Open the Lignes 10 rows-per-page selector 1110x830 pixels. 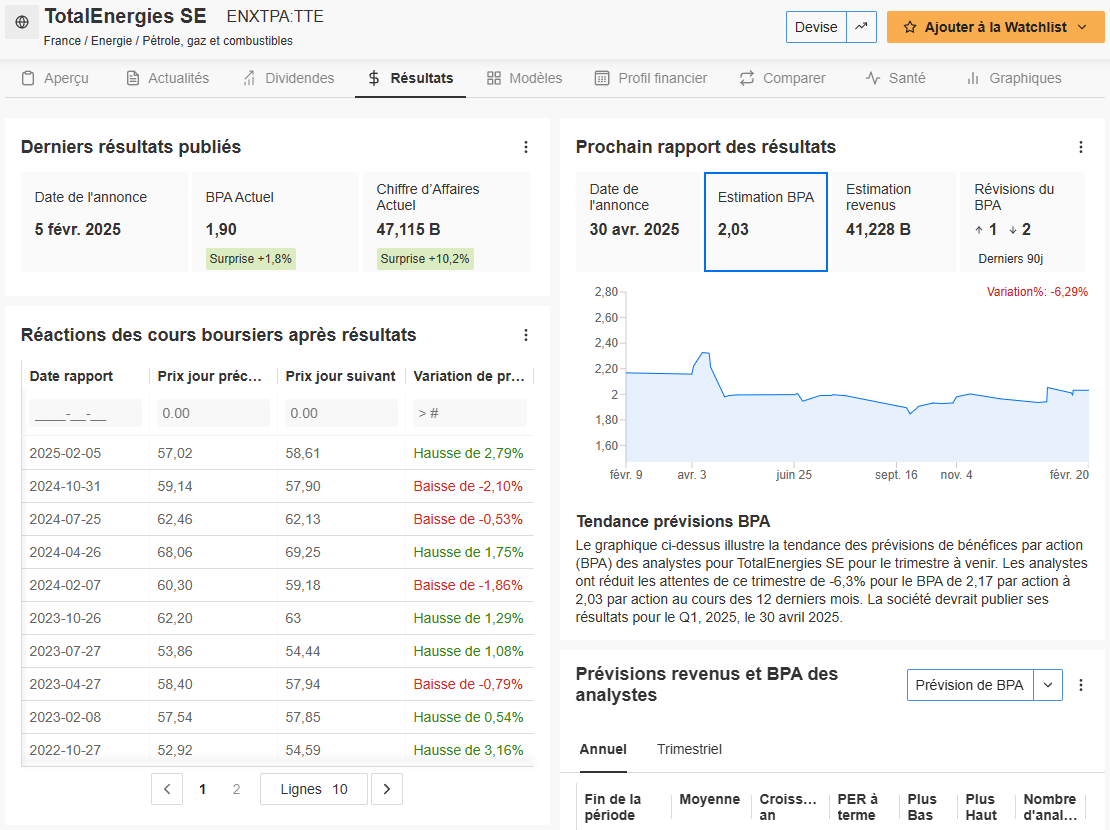[314, 789]
